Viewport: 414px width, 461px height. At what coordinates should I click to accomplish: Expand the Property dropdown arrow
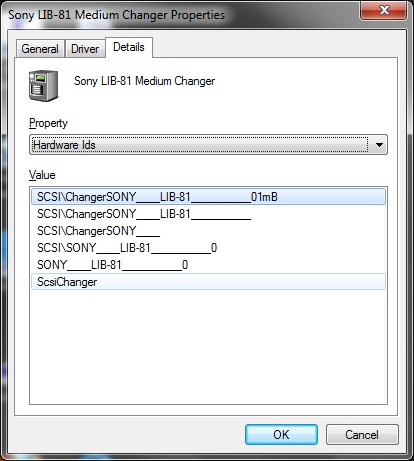click(x=379, y=145)
